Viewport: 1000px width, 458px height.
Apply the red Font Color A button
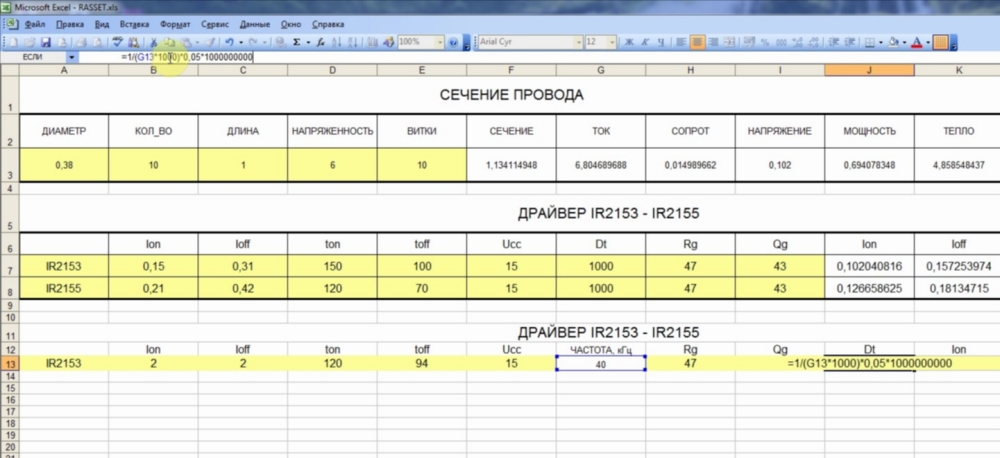tap(916, 42)
